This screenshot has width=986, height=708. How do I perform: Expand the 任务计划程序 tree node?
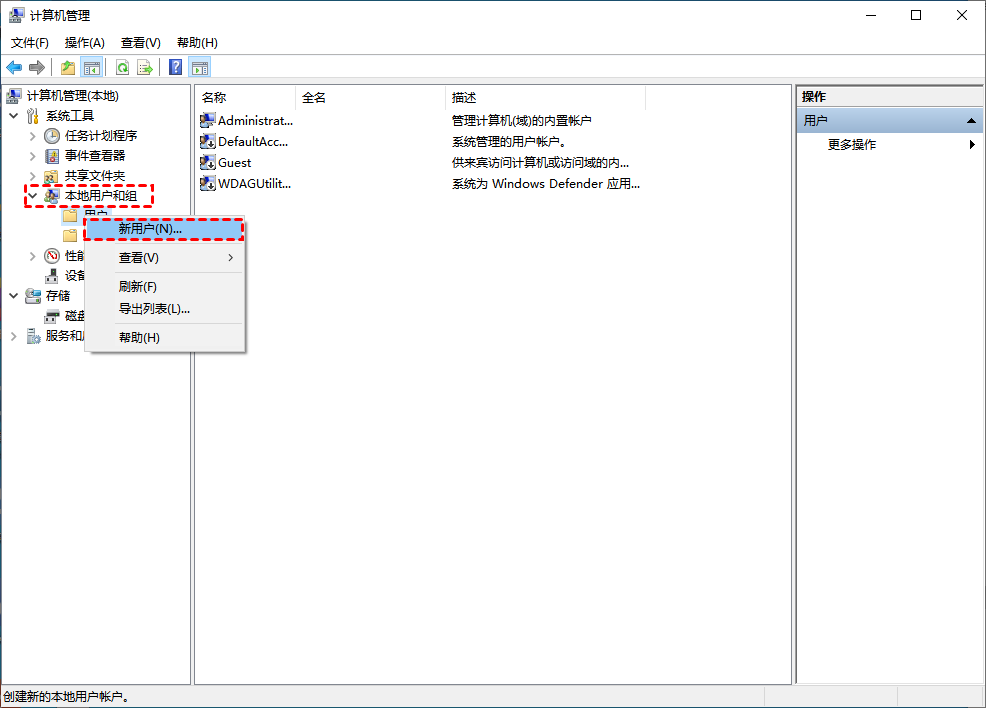pos(32,136)
